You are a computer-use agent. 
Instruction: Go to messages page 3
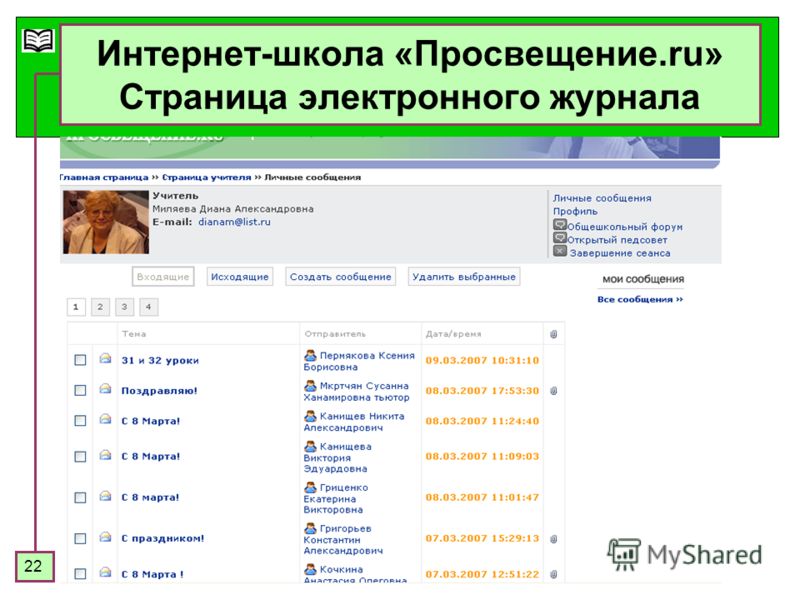[x=124, y=307]
